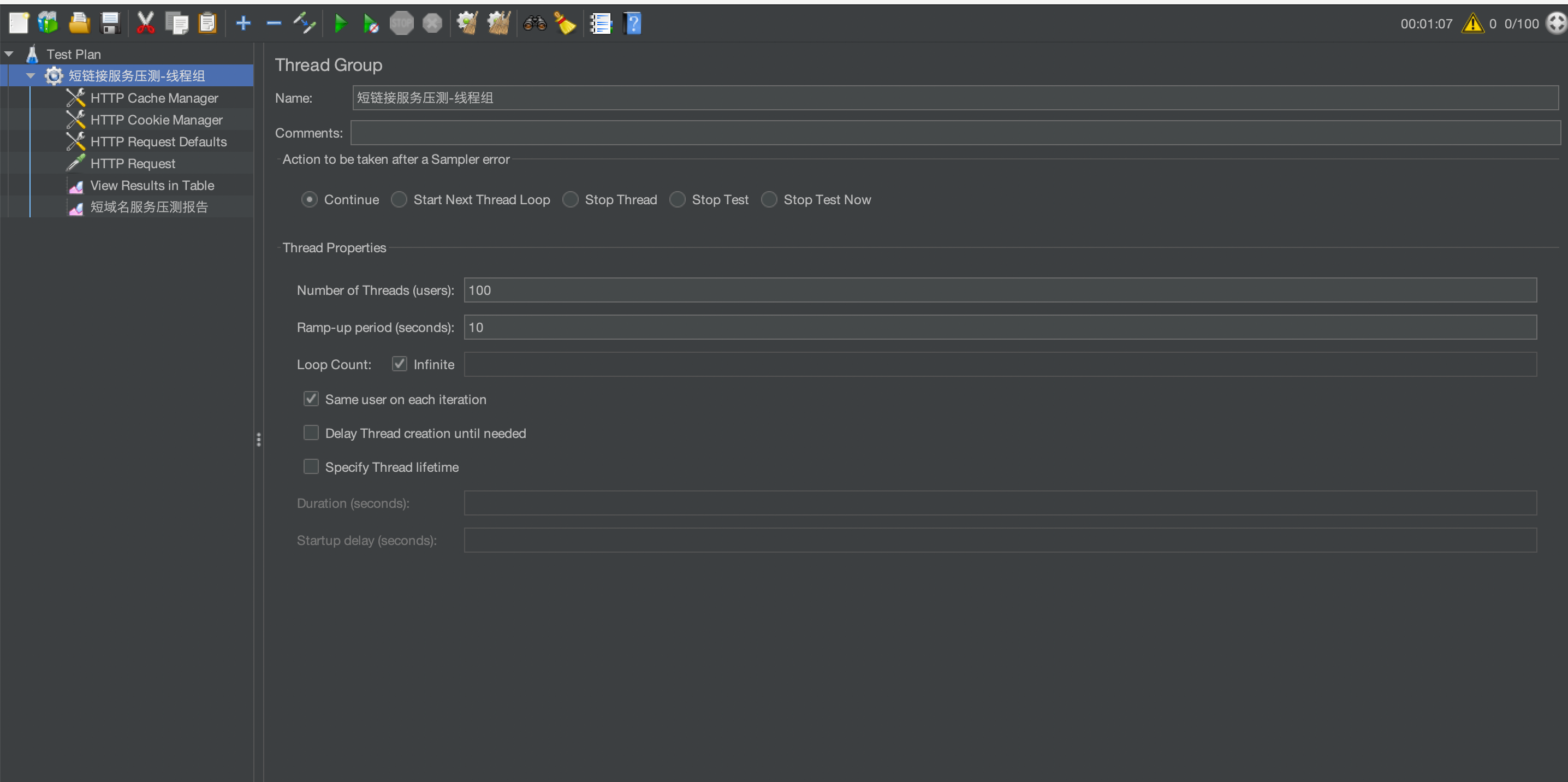
Task: Click the Start test green arrow icon
Action: (341, 23)
